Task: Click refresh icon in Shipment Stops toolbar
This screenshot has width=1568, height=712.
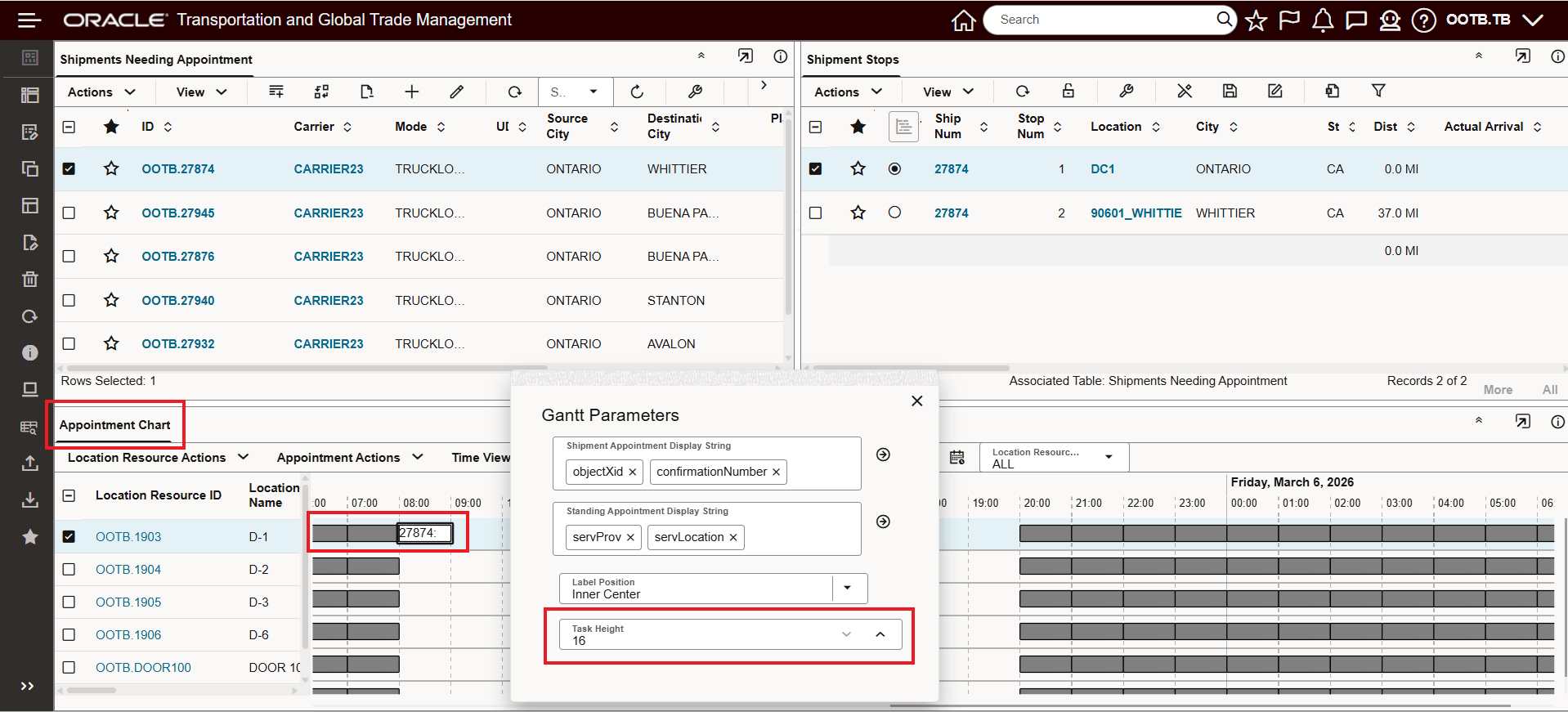Action: click(1023, 92)
